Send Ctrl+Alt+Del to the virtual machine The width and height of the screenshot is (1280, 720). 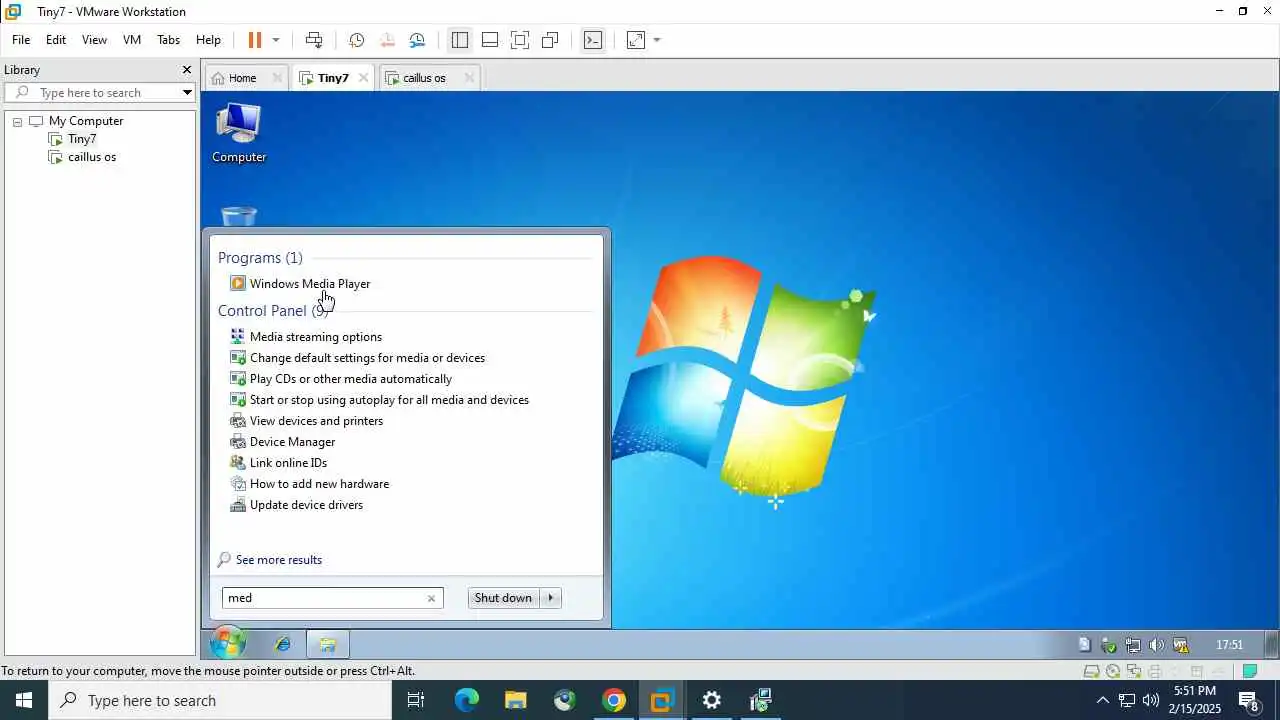click(314, 40)
